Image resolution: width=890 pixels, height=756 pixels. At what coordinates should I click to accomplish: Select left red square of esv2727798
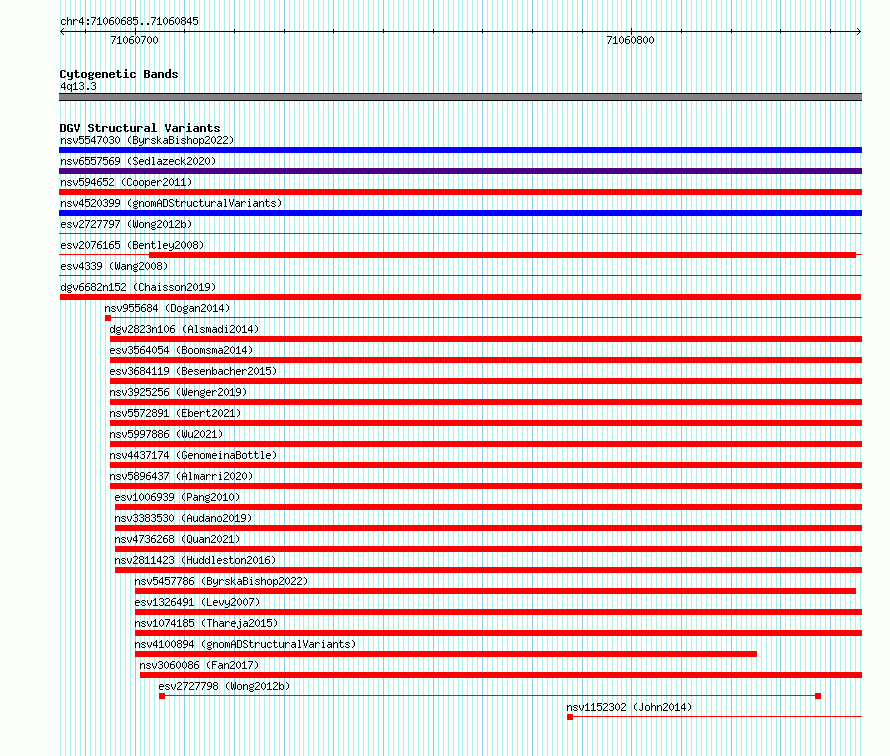[162, 696]
